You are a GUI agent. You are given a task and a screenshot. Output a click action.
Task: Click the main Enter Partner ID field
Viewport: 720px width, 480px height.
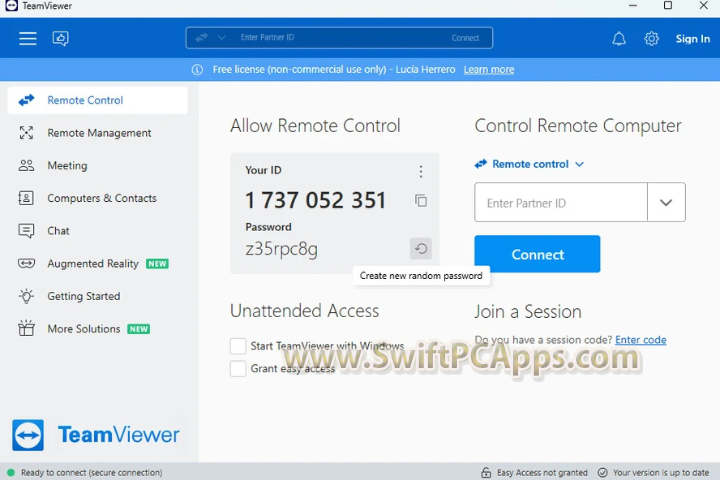tap(561, 203)
